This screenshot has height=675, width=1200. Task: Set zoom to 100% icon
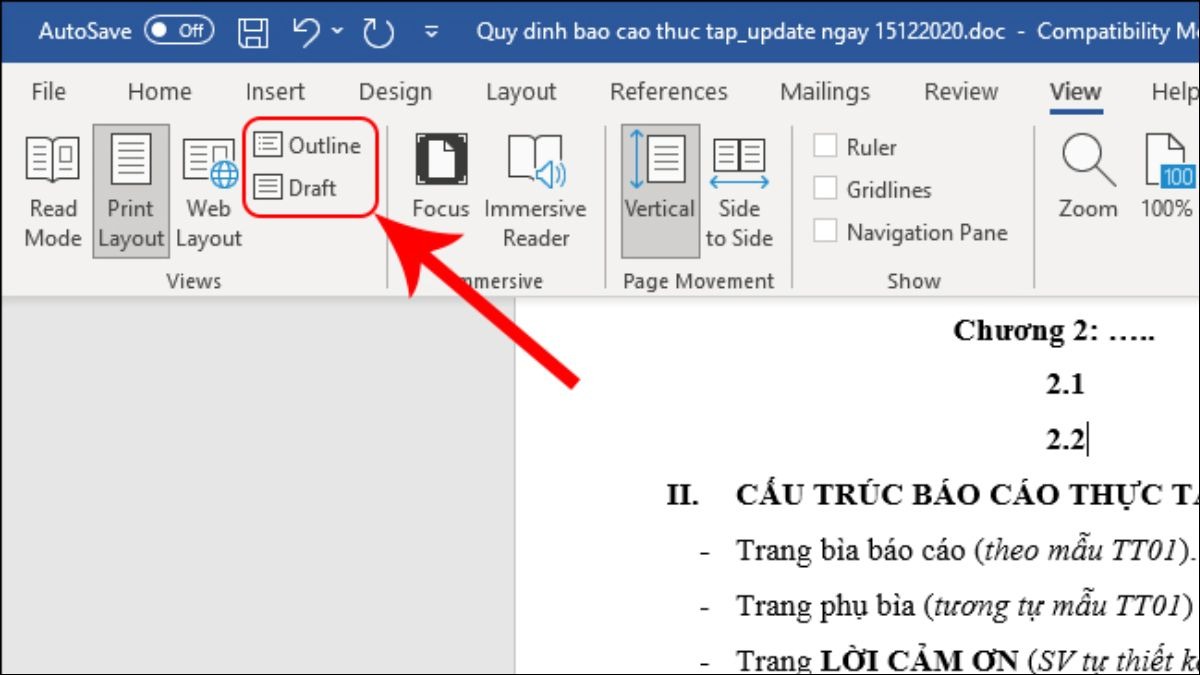[x=1168, y=178]
